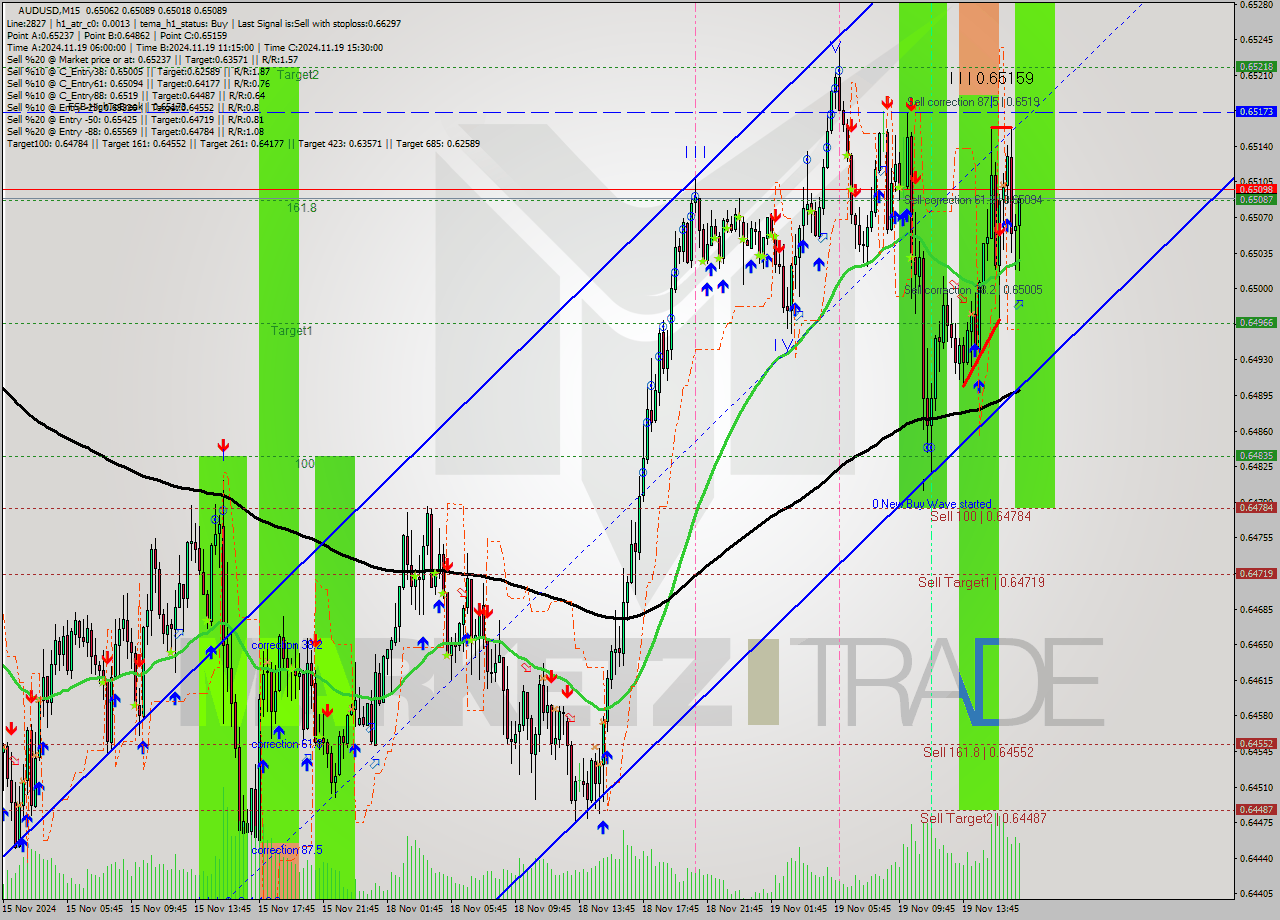Click the '18 Nov 13:45' time label

click(x=605, y=909)
